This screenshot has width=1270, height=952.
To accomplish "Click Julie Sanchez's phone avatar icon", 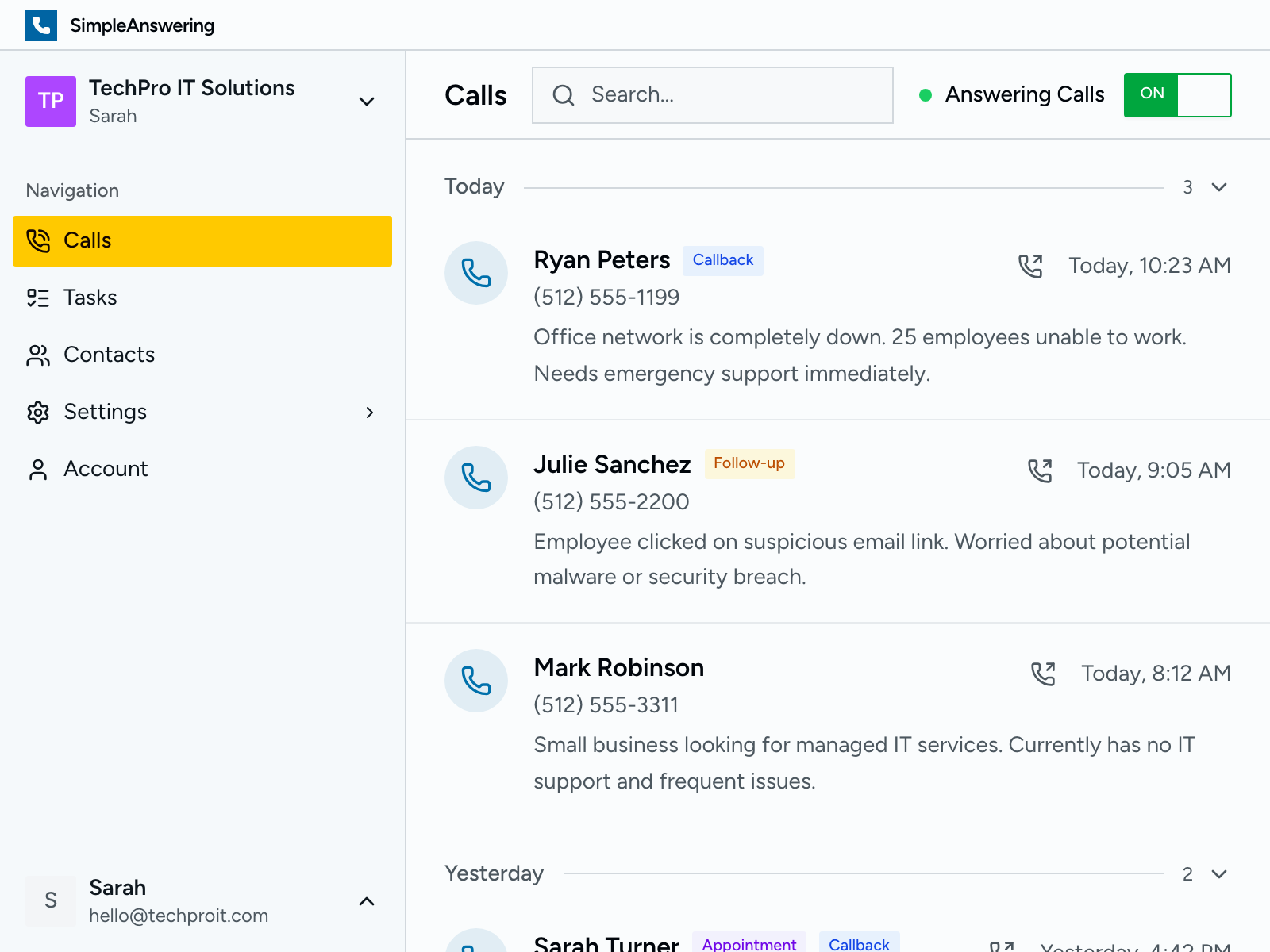I will [x=475, y=478].
